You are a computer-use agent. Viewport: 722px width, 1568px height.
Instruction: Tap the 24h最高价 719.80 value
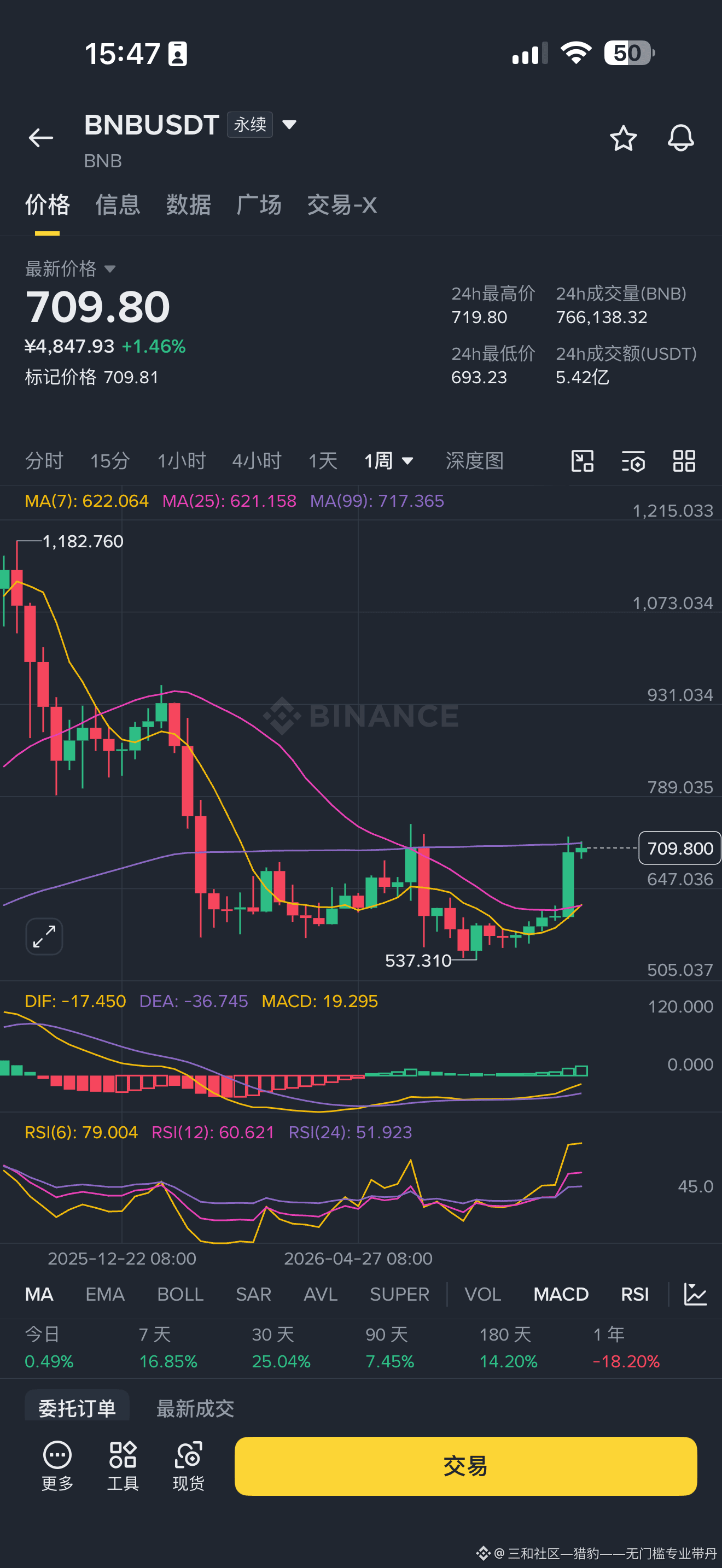(x=479, y=317)
